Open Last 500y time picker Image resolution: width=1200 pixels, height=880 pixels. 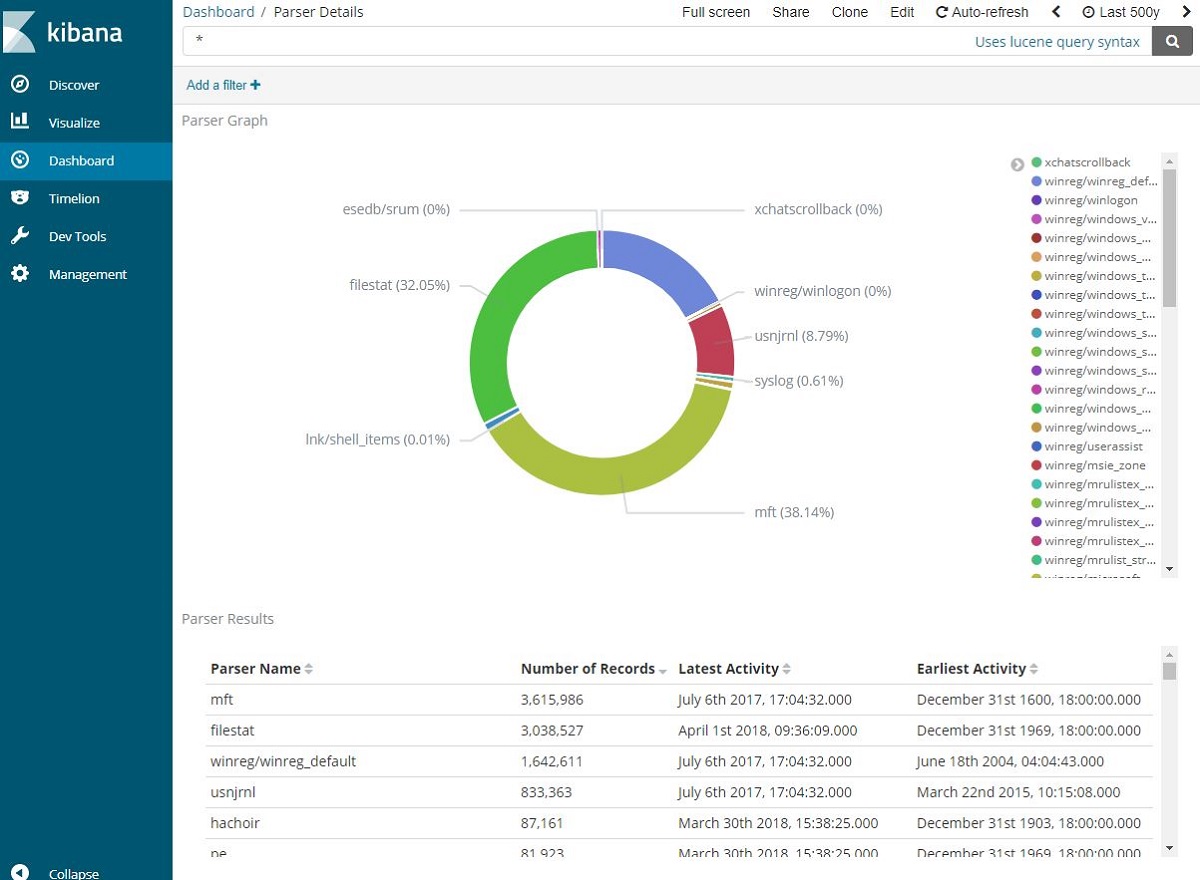click(x=1121, y=12)
